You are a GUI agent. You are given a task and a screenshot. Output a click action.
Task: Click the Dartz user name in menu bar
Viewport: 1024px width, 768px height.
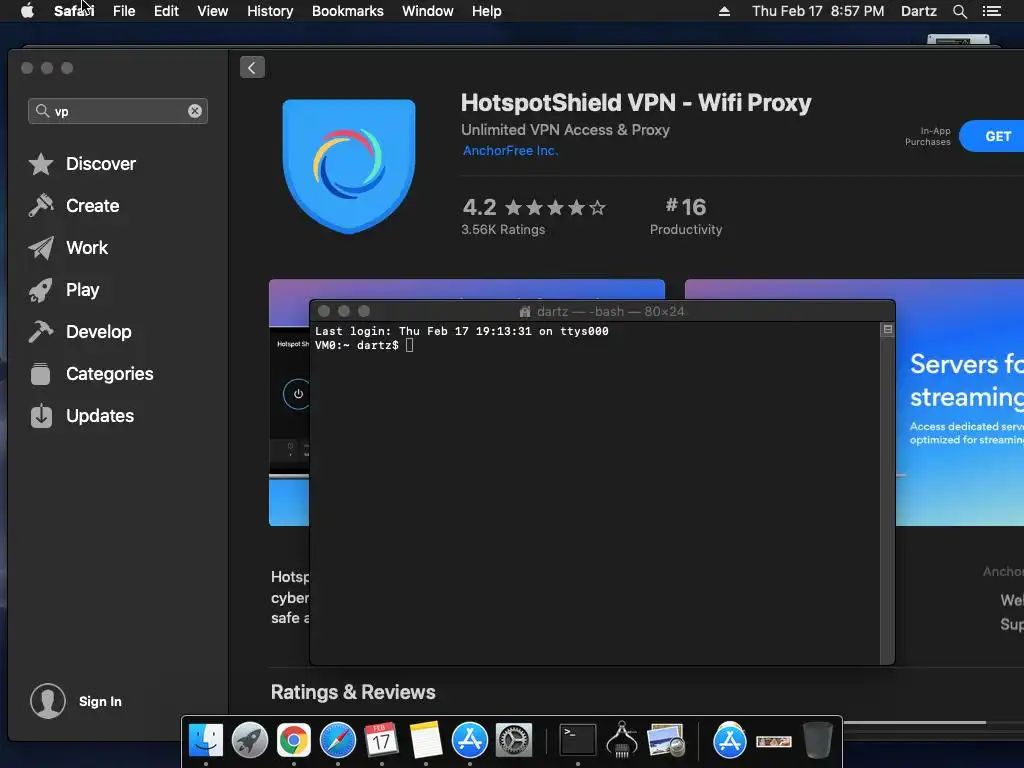[918, 11]
